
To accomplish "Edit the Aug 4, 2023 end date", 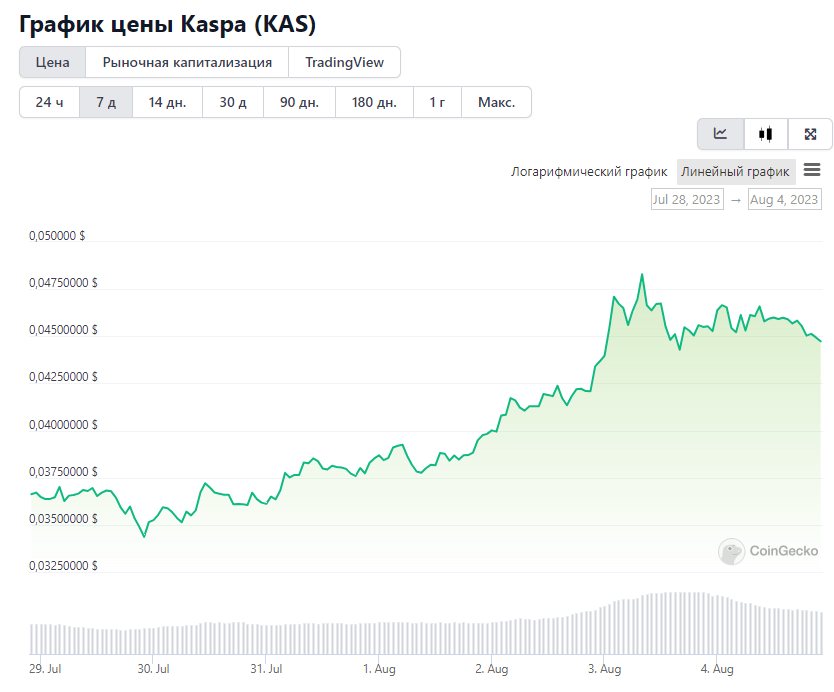I will pos(784,199).
